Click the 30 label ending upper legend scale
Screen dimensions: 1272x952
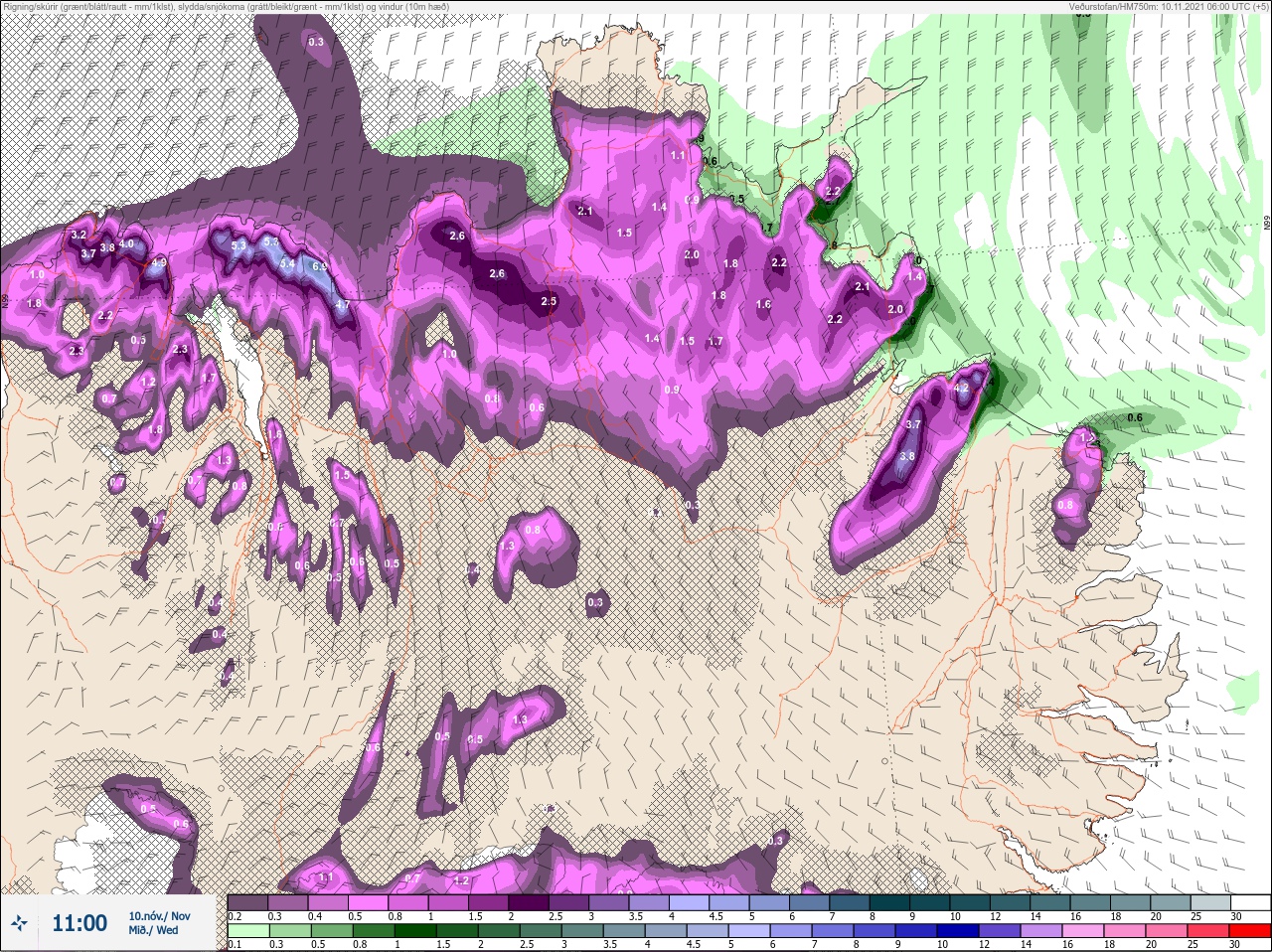pos(1236,915)
